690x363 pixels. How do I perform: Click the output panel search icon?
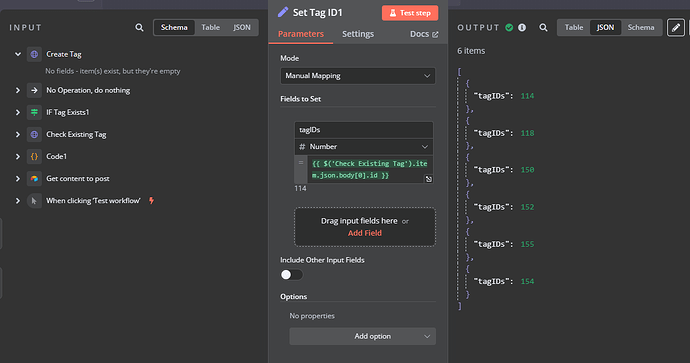[543, 27]
